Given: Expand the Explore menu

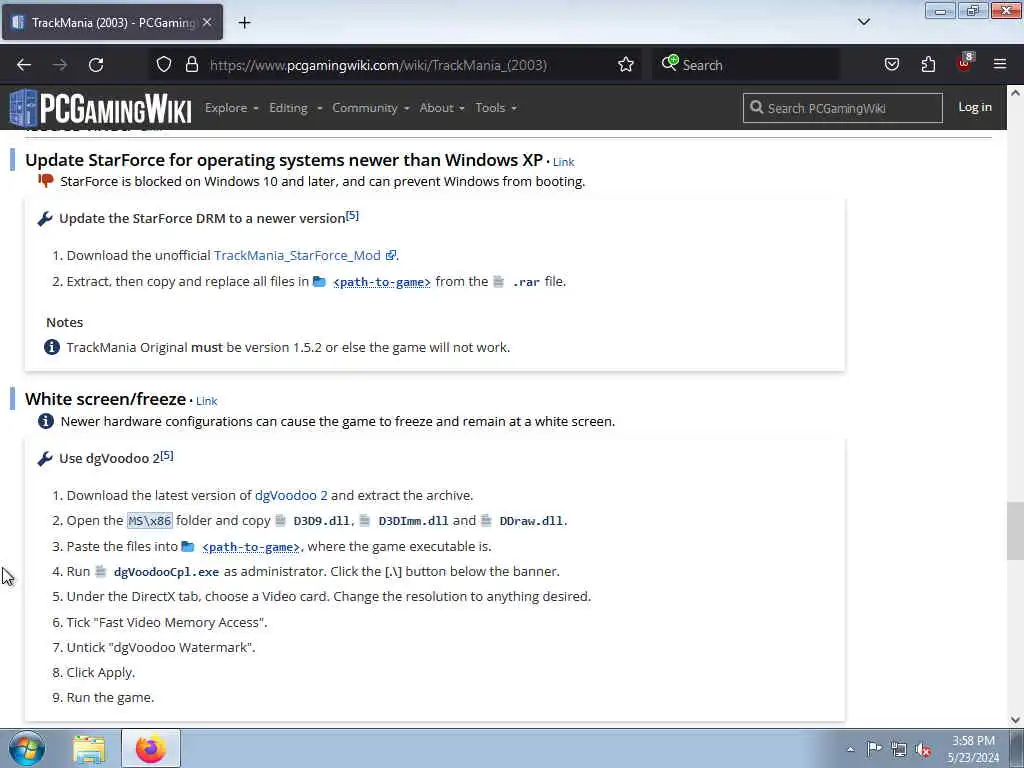Looking at the screenshot, I should click(231, 108).
